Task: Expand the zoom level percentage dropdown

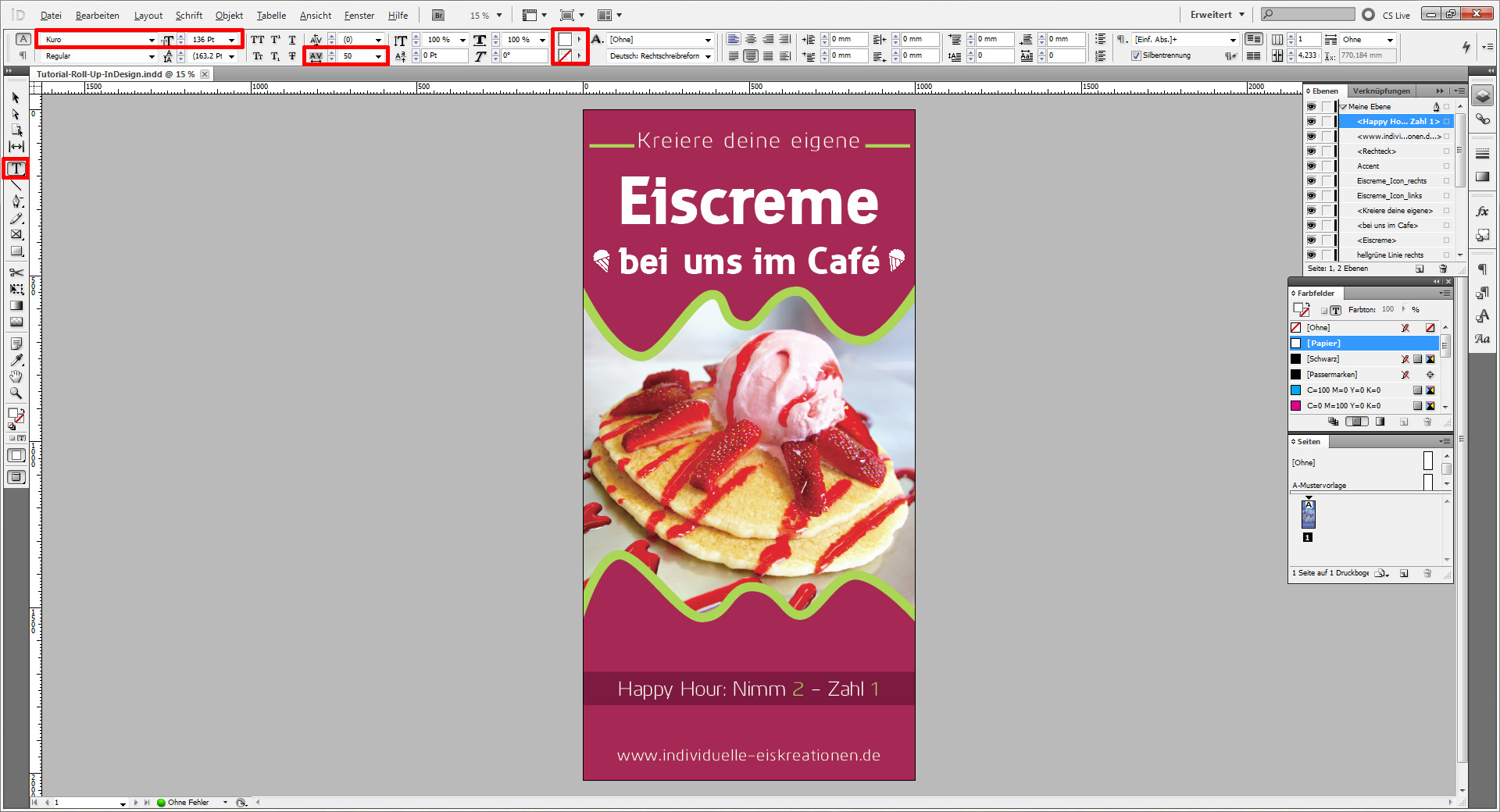Action: tap(498, 15)
